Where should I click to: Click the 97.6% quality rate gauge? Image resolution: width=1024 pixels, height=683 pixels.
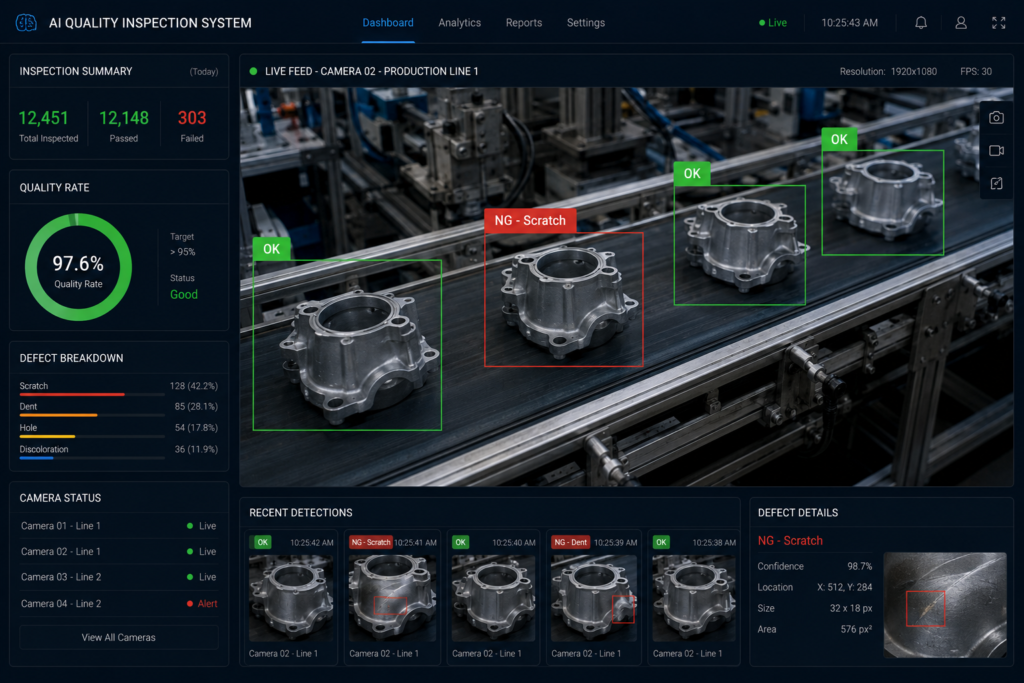click(x=78, y=267)
